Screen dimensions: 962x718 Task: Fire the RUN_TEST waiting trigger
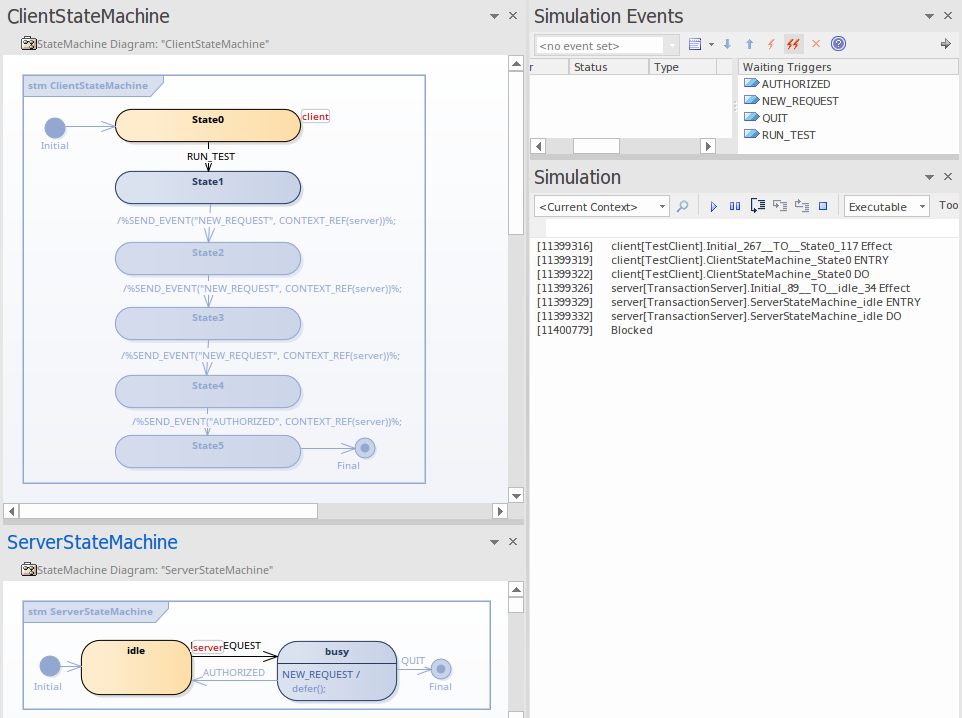(788, 135)
